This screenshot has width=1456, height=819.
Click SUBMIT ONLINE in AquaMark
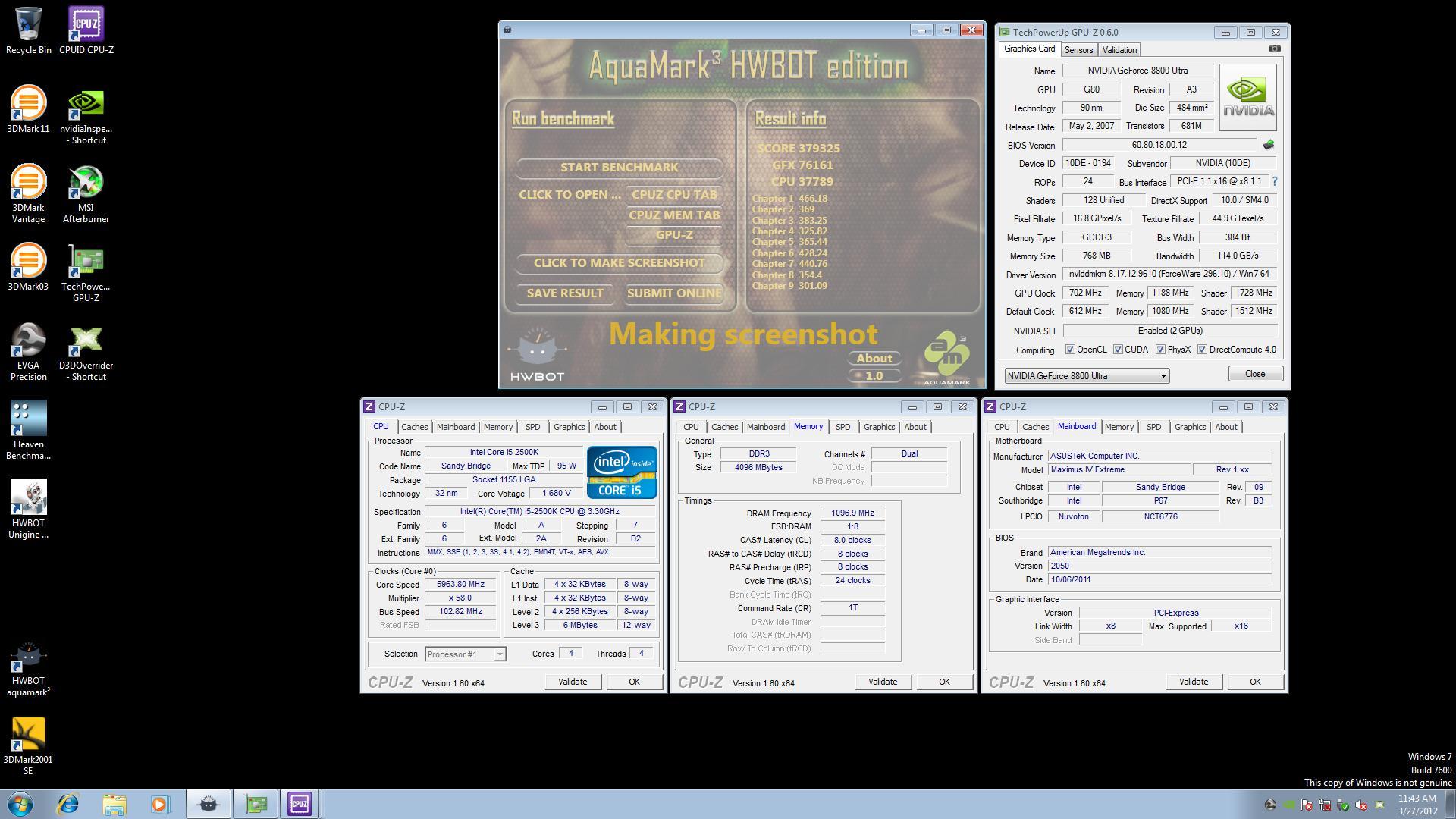674,293
